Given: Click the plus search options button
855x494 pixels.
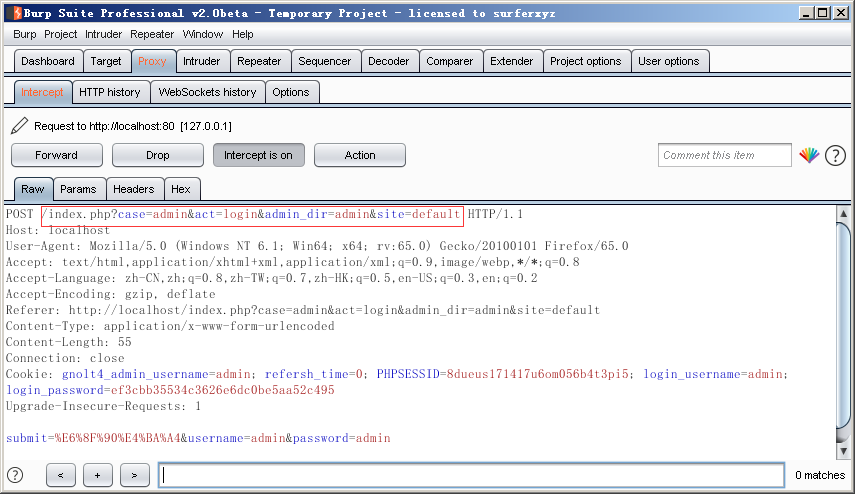Looking at the screenshot, I should 98,475.
